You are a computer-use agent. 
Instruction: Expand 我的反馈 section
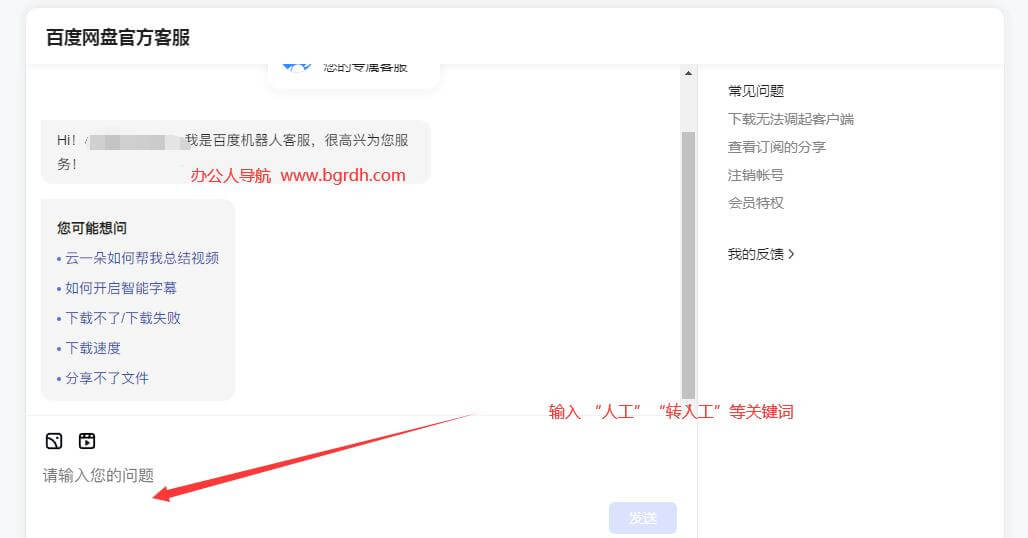tap(761, 254)
